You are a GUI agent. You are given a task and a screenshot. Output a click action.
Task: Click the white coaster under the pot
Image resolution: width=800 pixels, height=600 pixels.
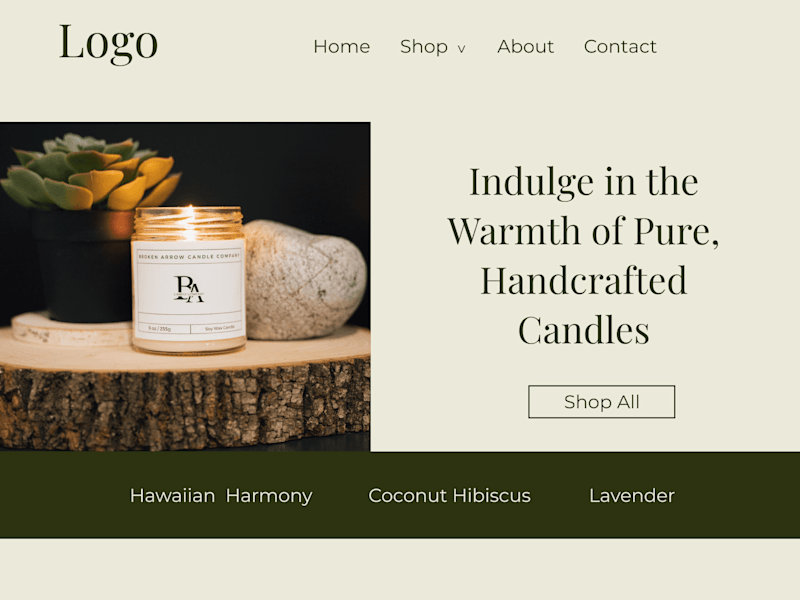[x=71, y=329]
